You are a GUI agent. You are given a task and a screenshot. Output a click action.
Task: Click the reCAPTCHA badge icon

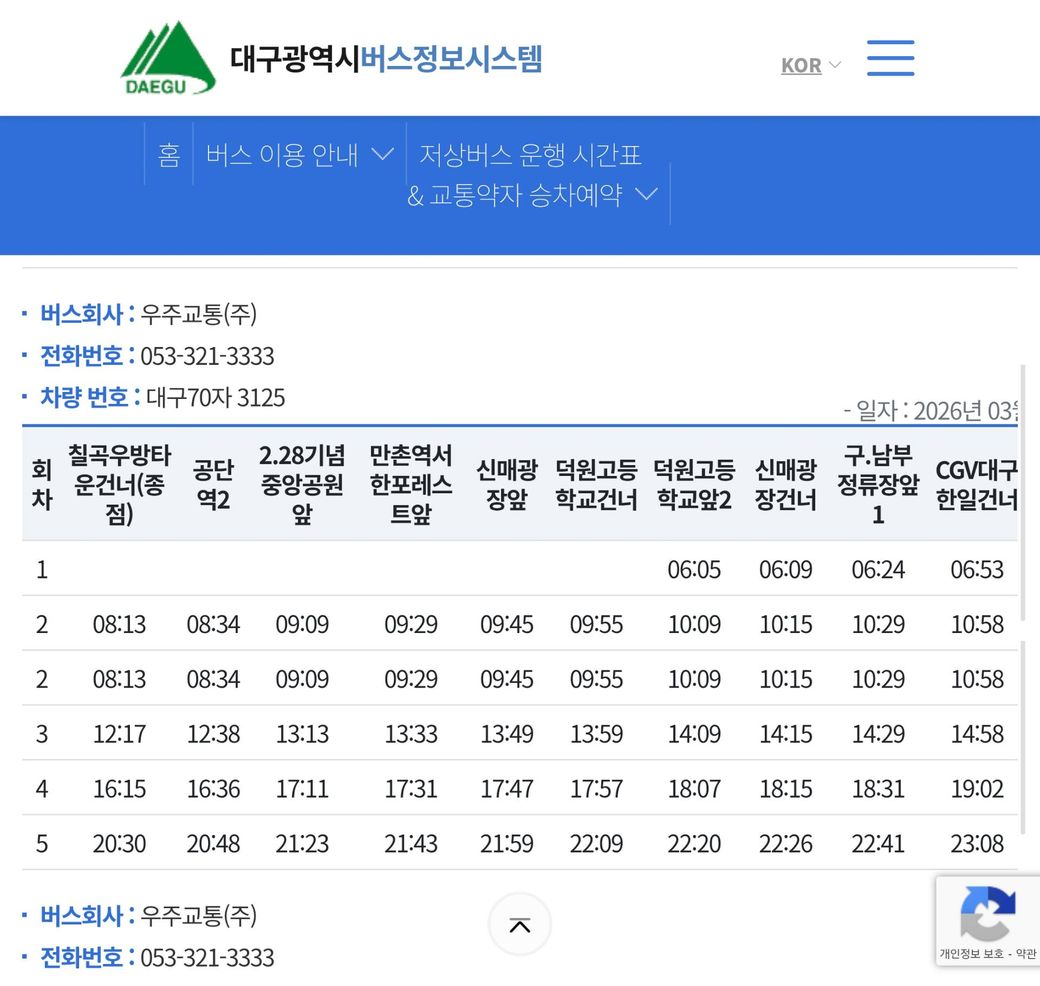tap(987, 912)
